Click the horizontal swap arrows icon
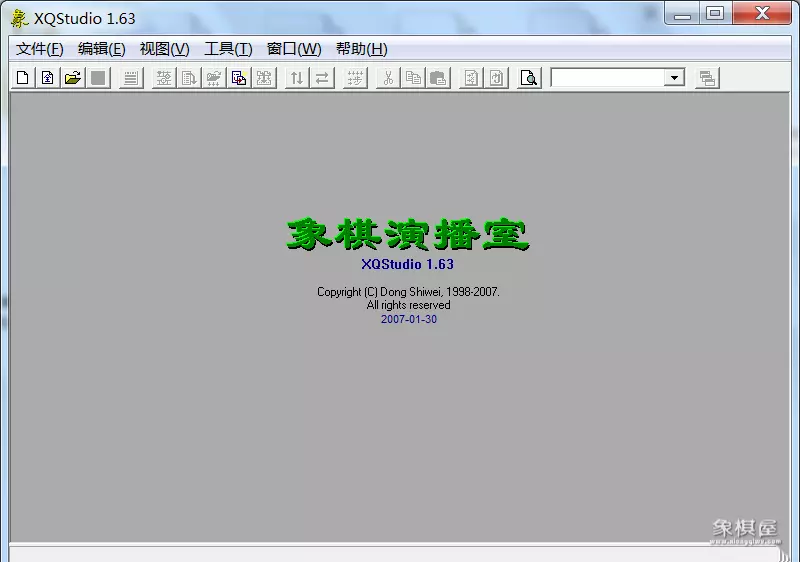Image resolution: width=800 pixels, height=562 pixels. pos(322,78)
